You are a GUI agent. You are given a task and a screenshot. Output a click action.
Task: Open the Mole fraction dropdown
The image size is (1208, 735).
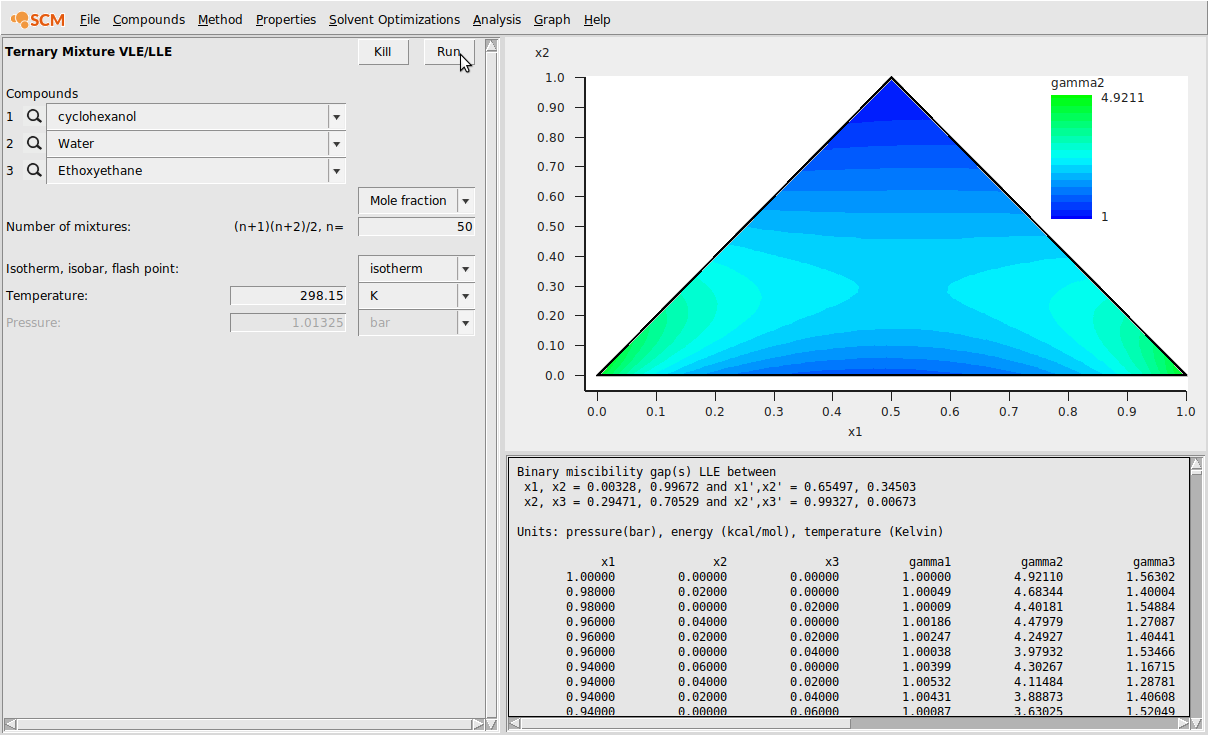click(x=465, y=201)
